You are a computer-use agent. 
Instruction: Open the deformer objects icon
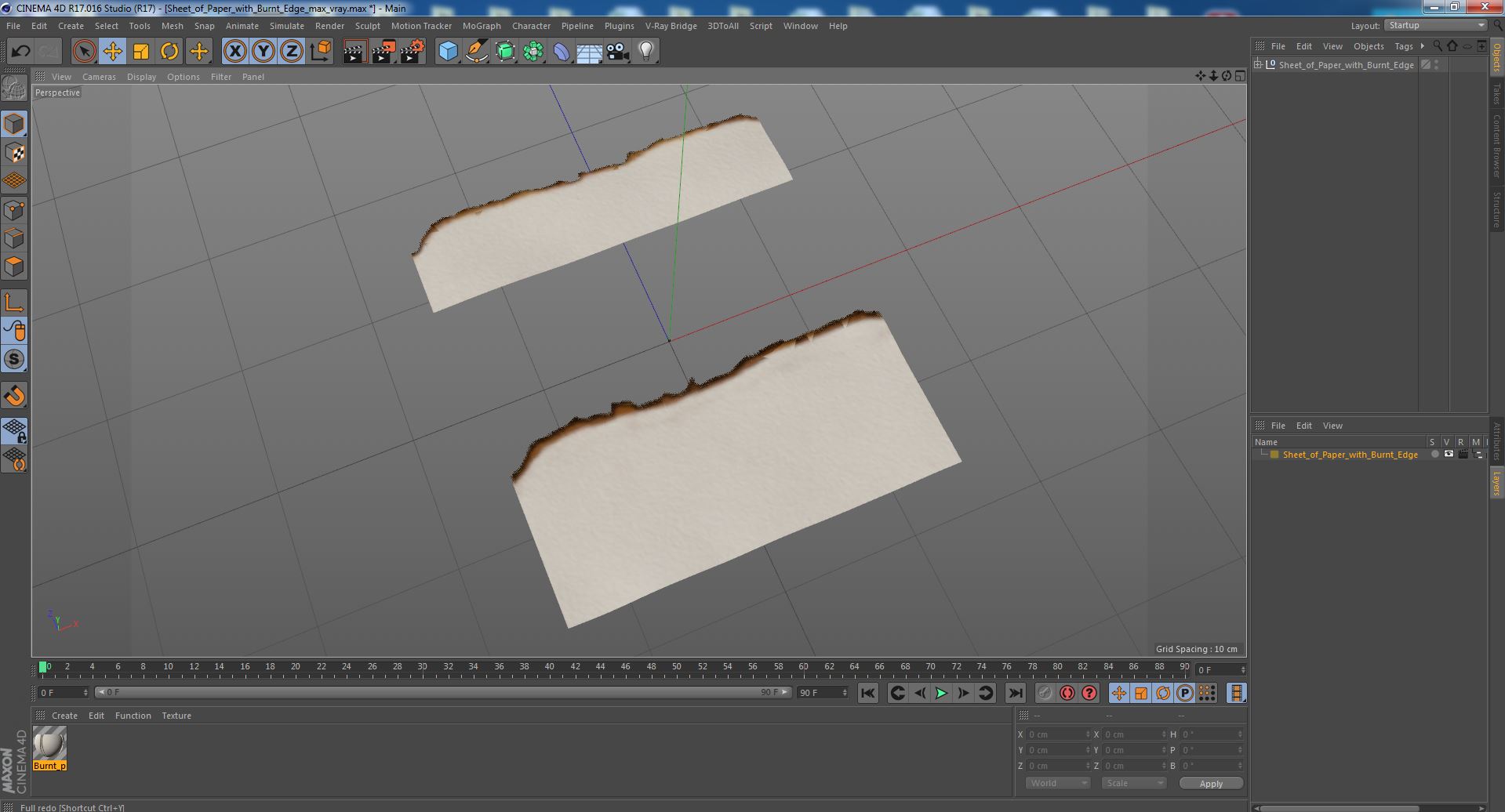[562, 52]
